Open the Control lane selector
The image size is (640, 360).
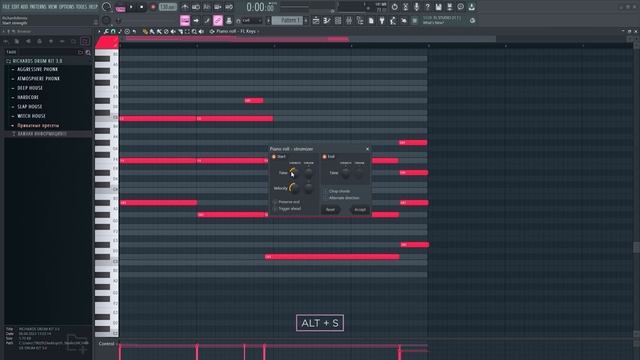[107, 344]
